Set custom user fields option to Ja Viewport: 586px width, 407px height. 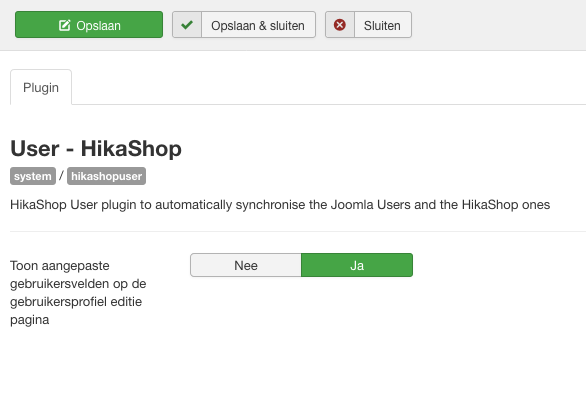357,265
